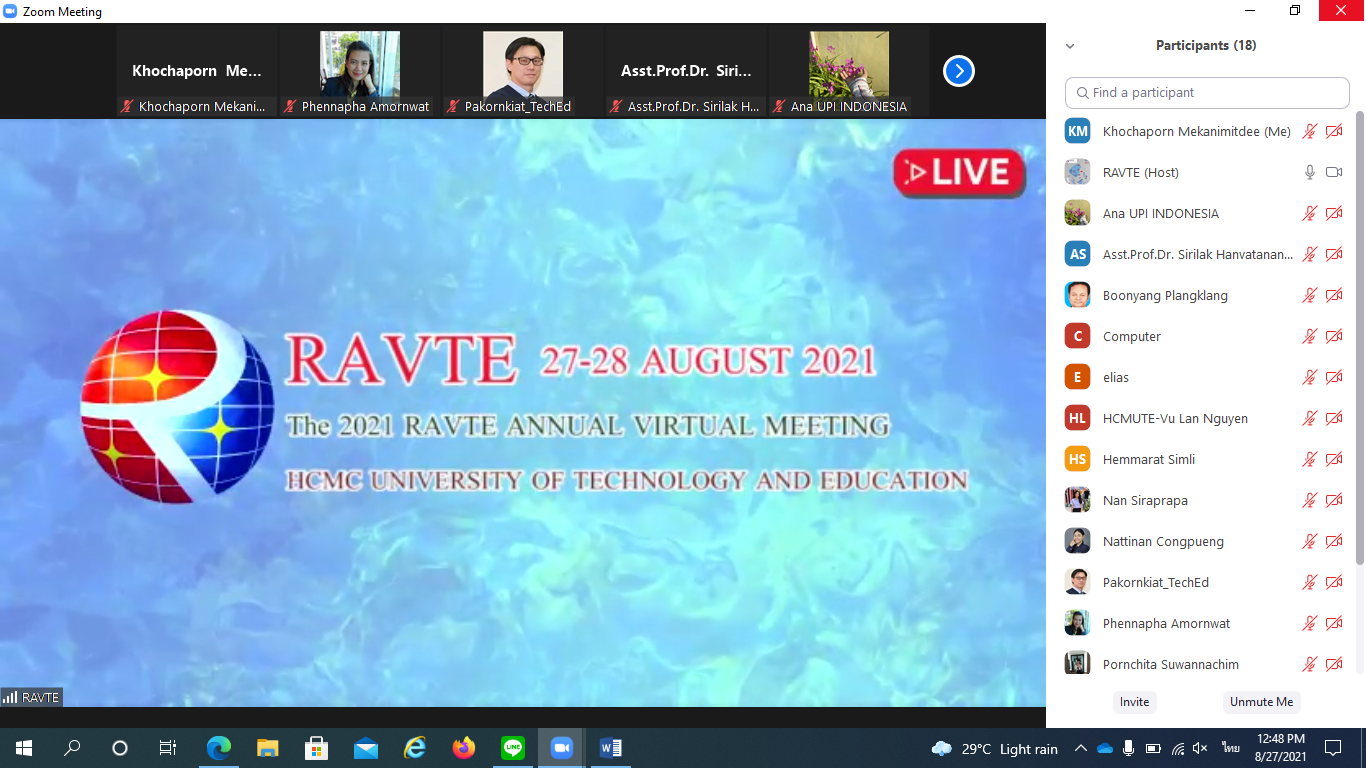The width and height of the screenshot is (1366, 768).
Task: Open Word from taskbar
Action: 610,747
